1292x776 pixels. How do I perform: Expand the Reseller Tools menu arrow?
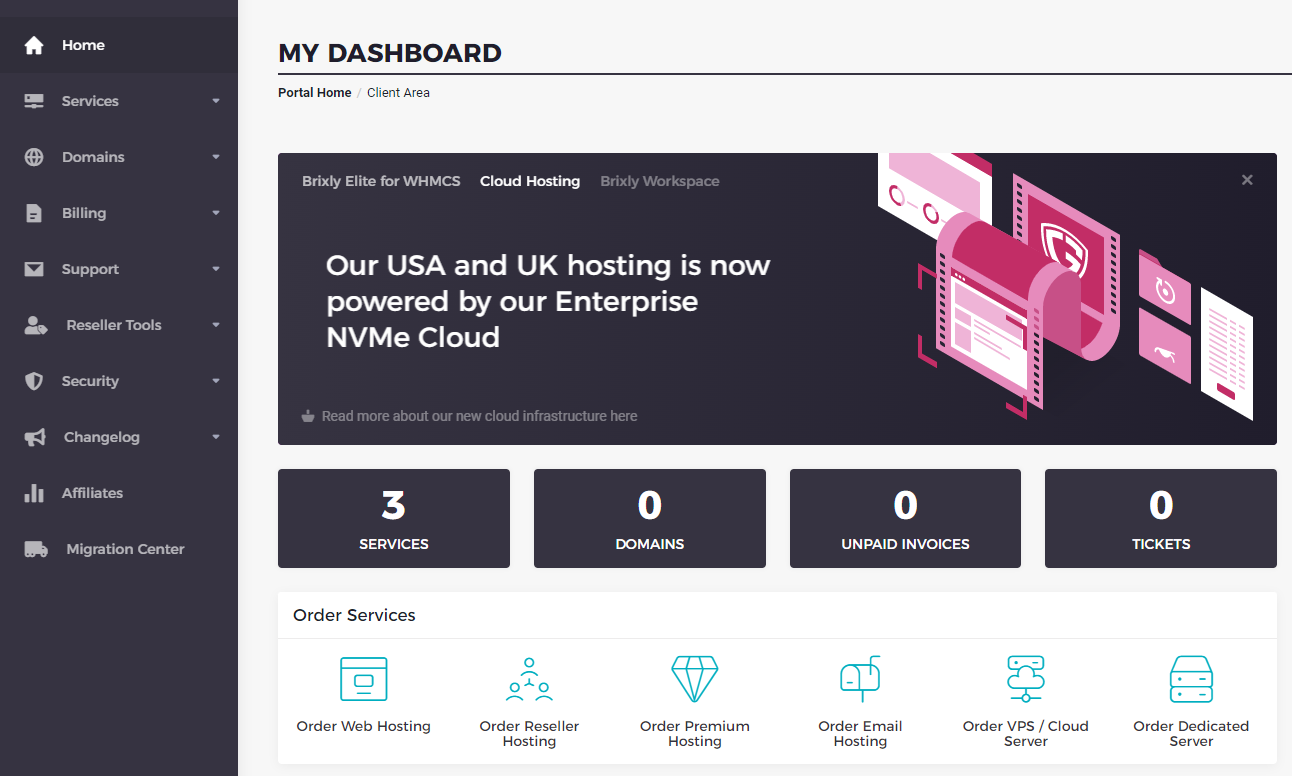(x=216, y=325)
